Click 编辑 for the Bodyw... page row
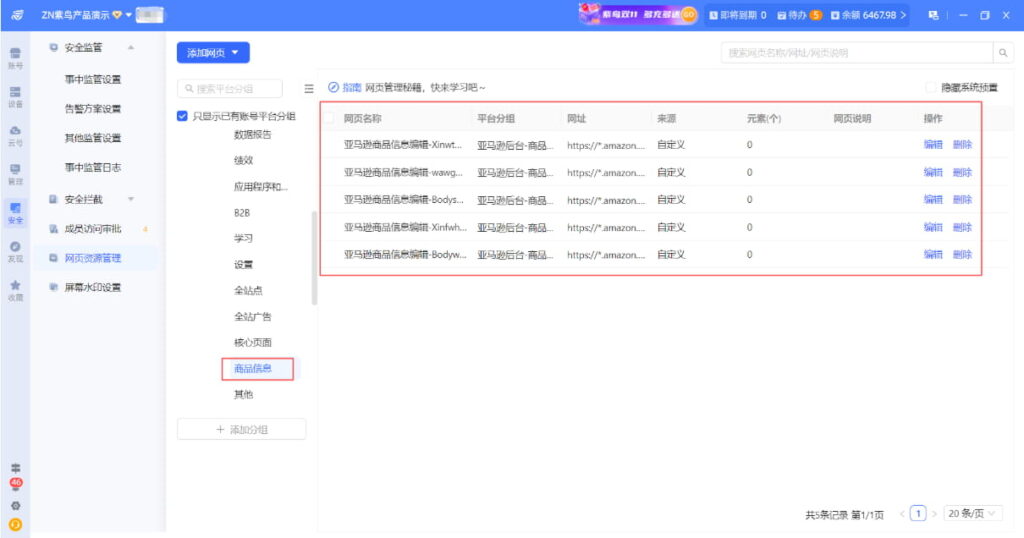1024x538 pixels. pyautogui.click(x=933, y=254)
